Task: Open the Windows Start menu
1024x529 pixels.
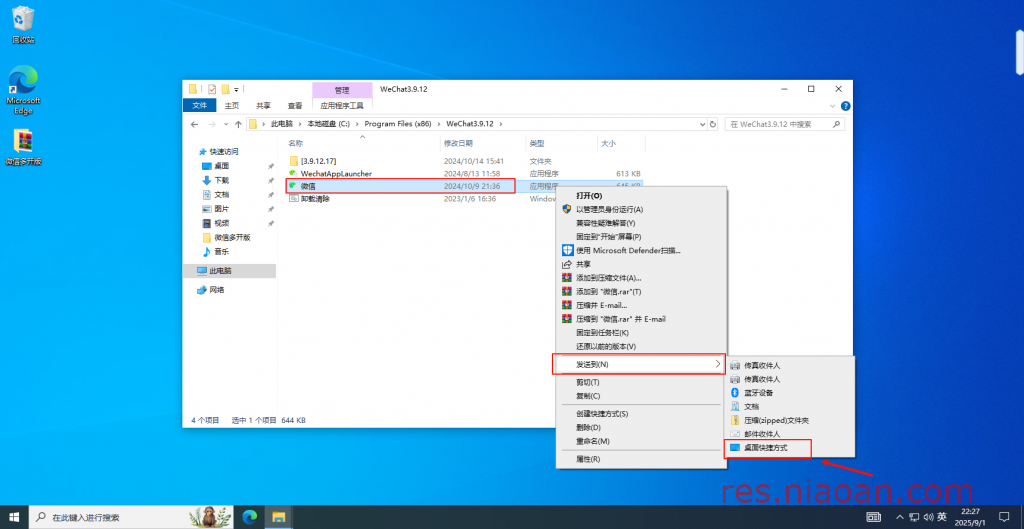Action: click(14, 517)
